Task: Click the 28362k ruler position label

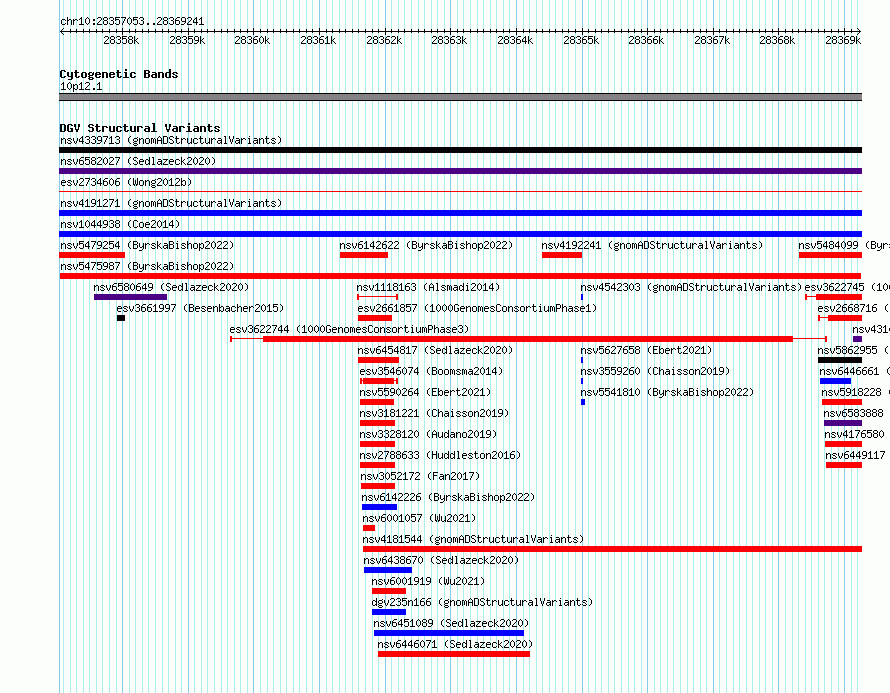Action: [x=384, y=40]
